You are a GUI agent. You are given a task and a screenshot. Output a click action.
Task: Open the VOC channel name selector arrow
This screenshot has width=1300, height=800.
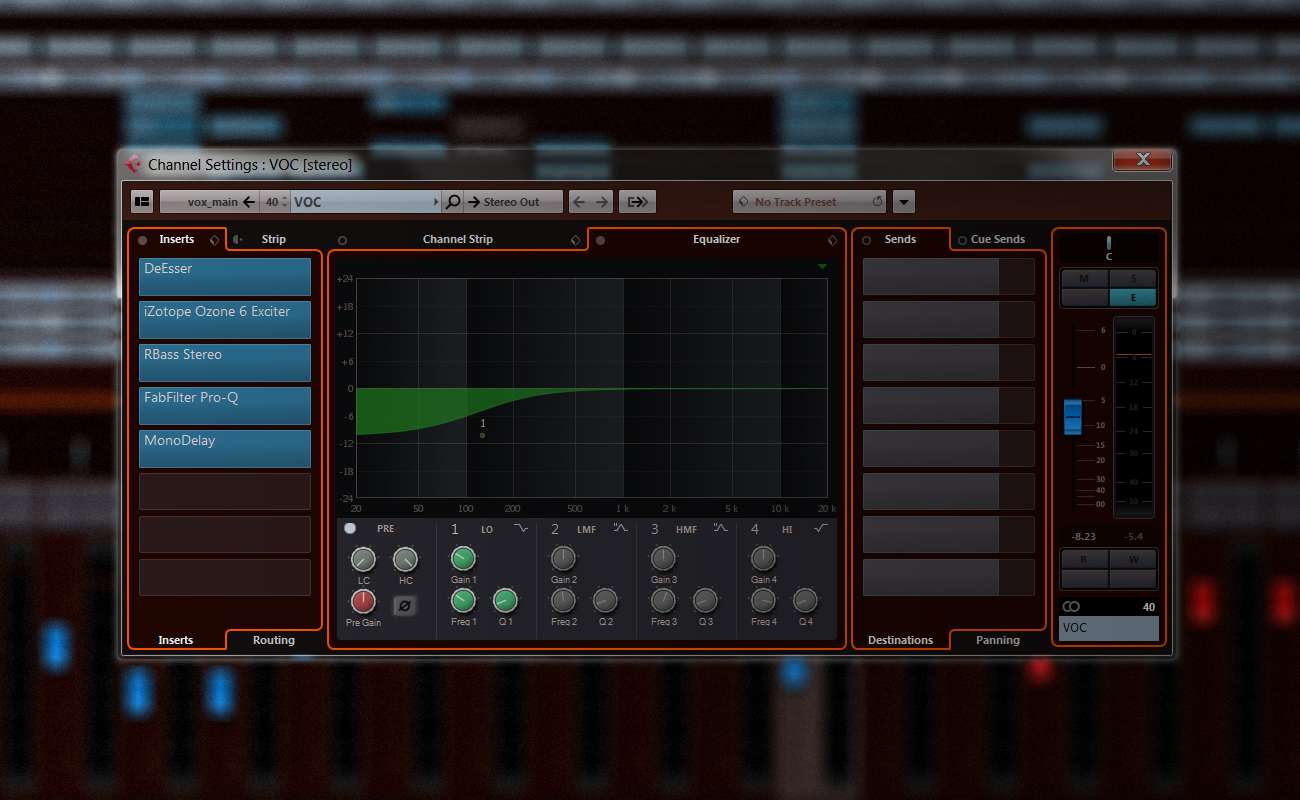(436, 202)
